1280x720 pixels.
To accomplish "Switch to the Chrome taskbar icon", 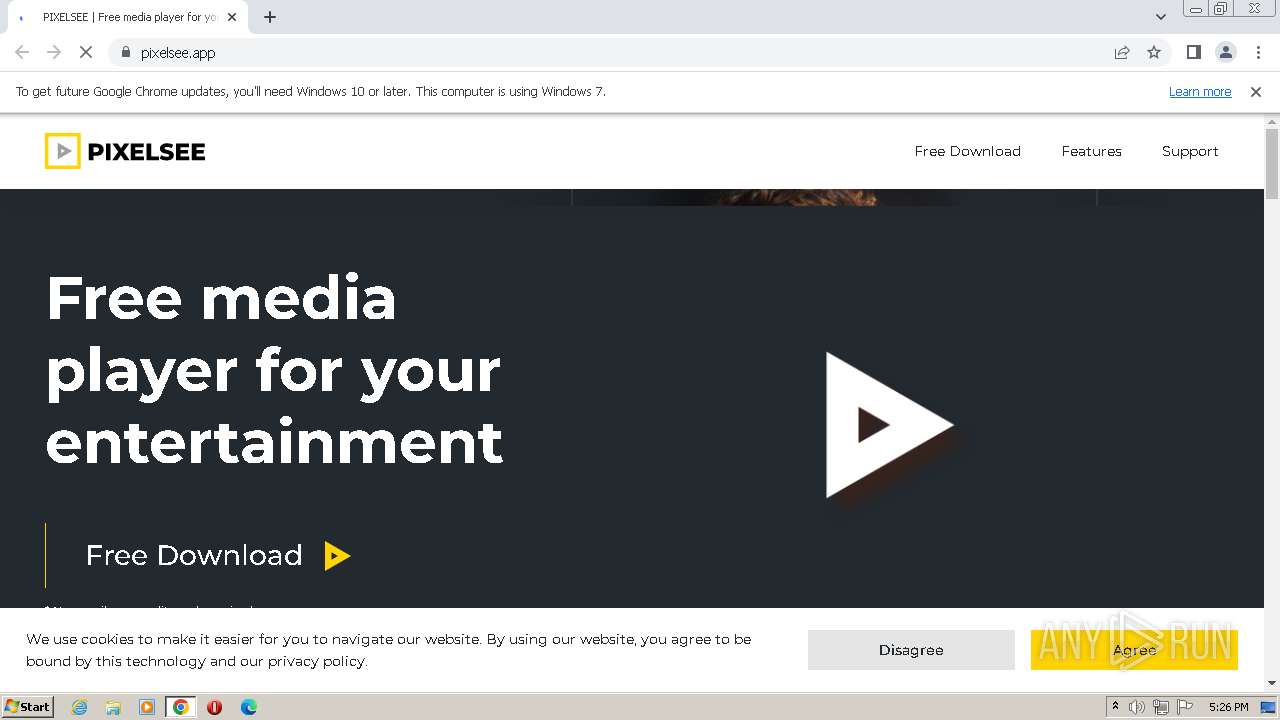I will click(181, 707).
